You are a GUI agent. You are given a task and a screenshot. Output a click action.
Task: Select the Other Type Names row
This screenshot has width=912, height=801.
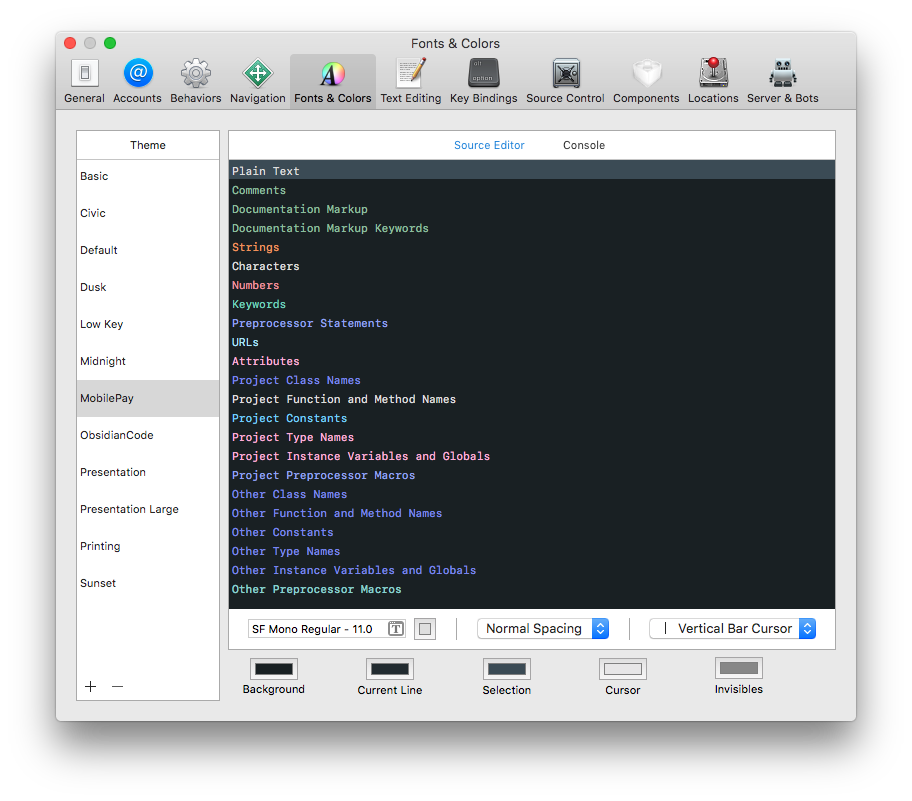(x=532, y=551)
